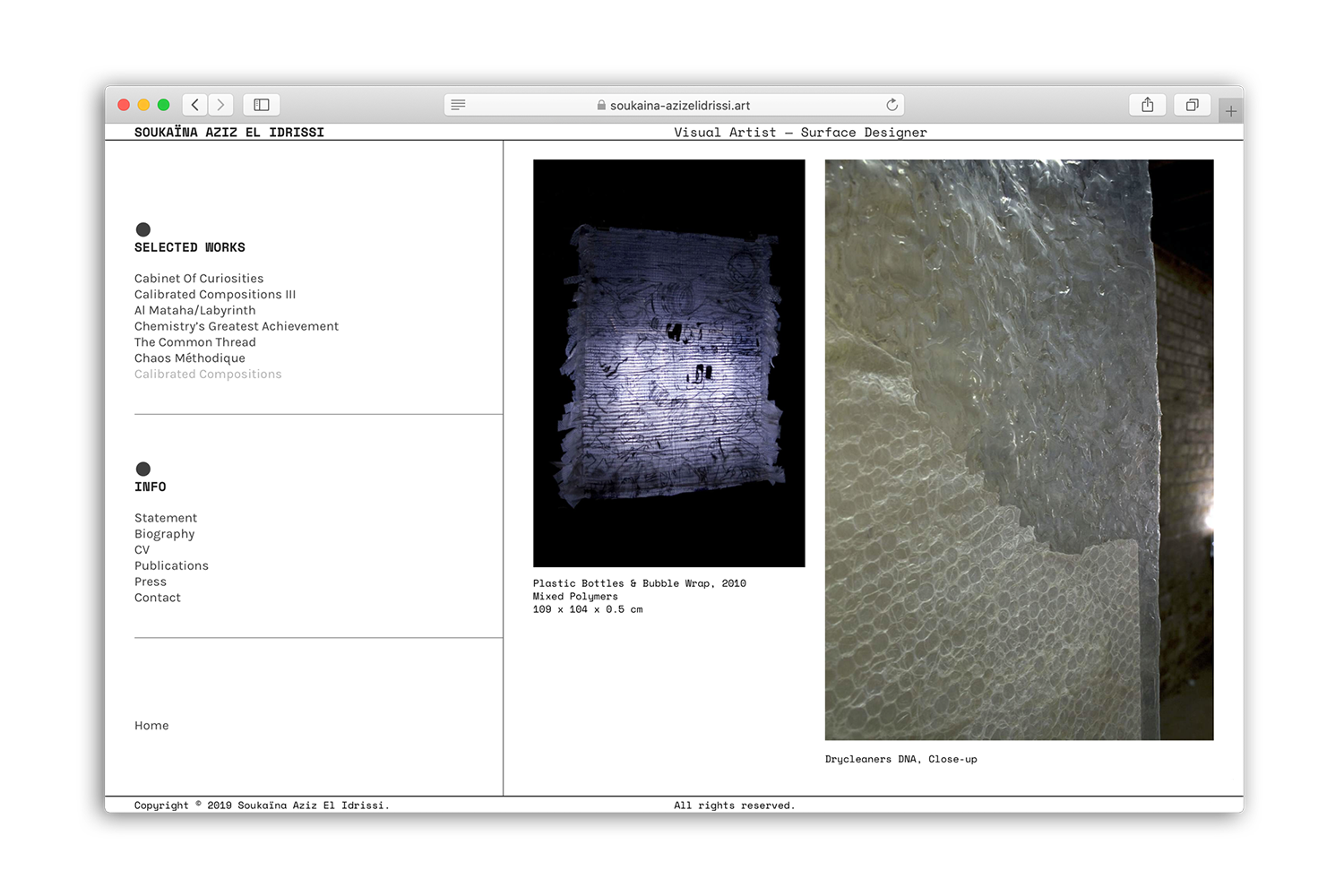Go to The Common Thread page
This screenshot has width=1344, height=896.
(194, 342)
